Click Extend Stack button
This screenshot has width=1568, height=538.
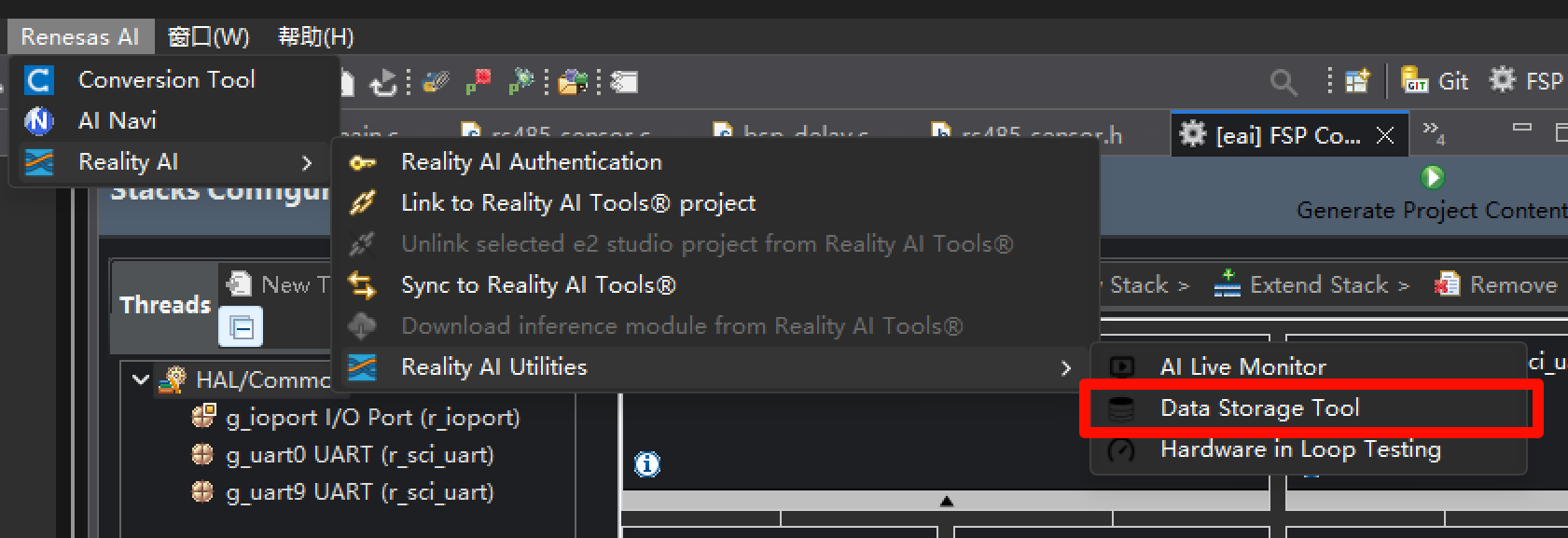tap(1311, 284)
